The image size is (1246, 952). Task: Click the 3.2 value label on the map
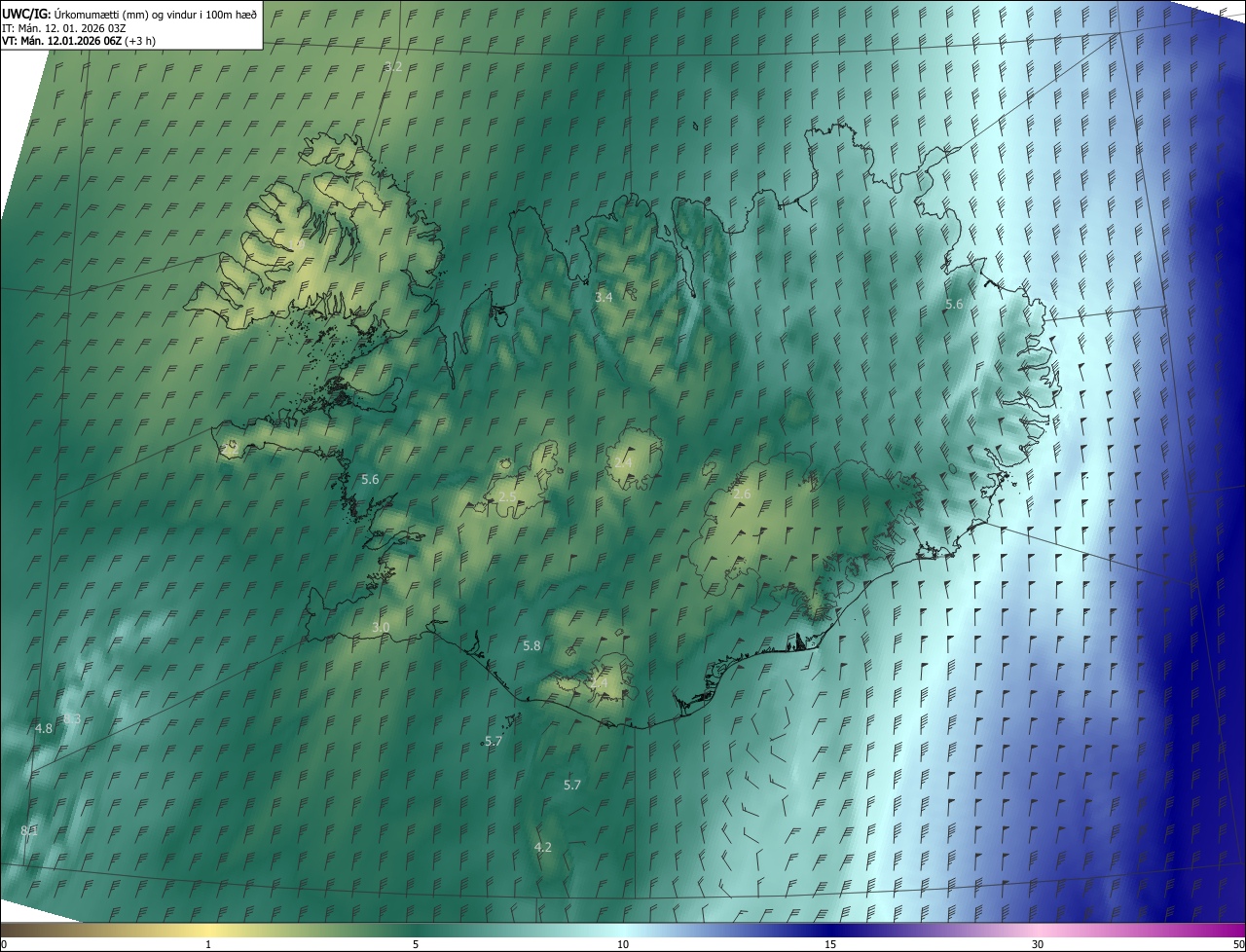(x=393, y=67)
